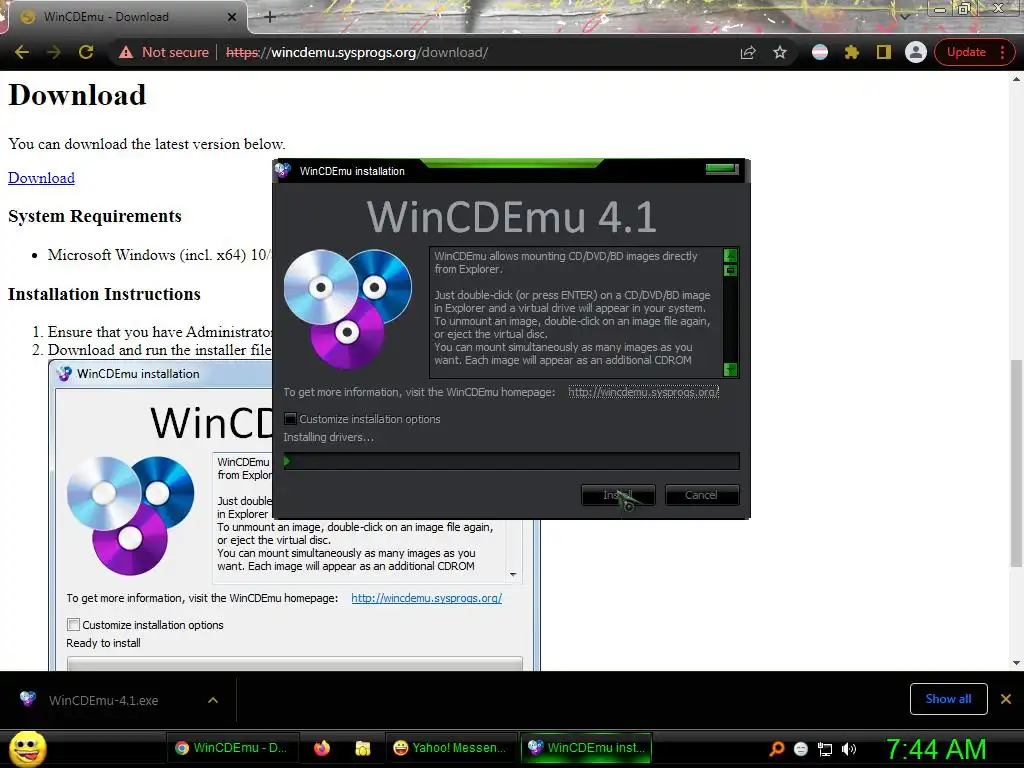
Task: Click Cancel in WinCDEmu installer
Action: (701, 495)
